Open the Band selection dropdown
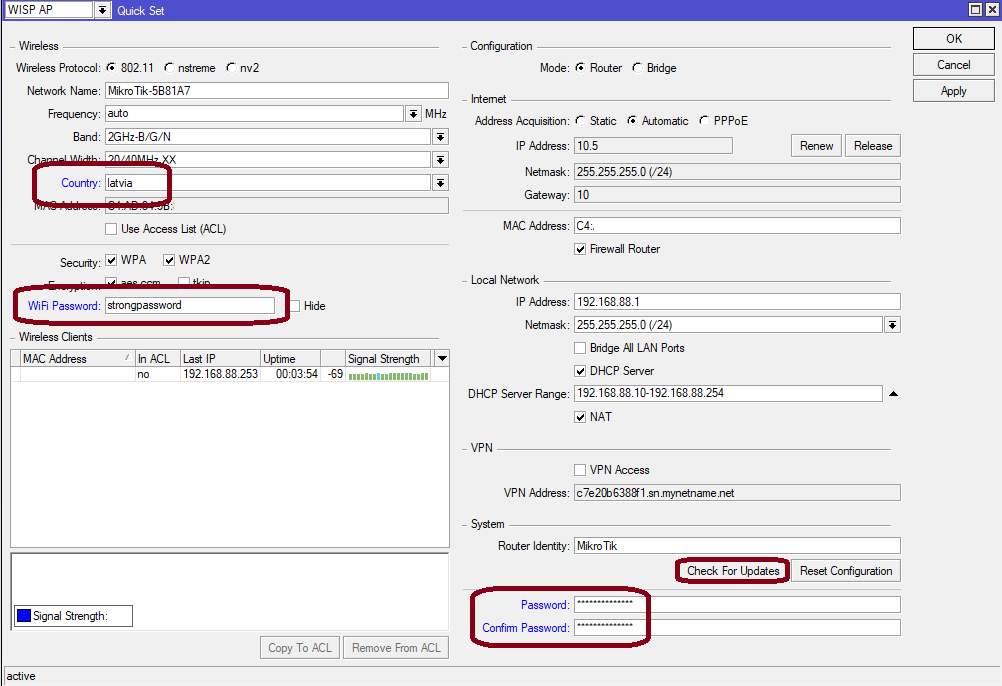 [x=440, y=137]
